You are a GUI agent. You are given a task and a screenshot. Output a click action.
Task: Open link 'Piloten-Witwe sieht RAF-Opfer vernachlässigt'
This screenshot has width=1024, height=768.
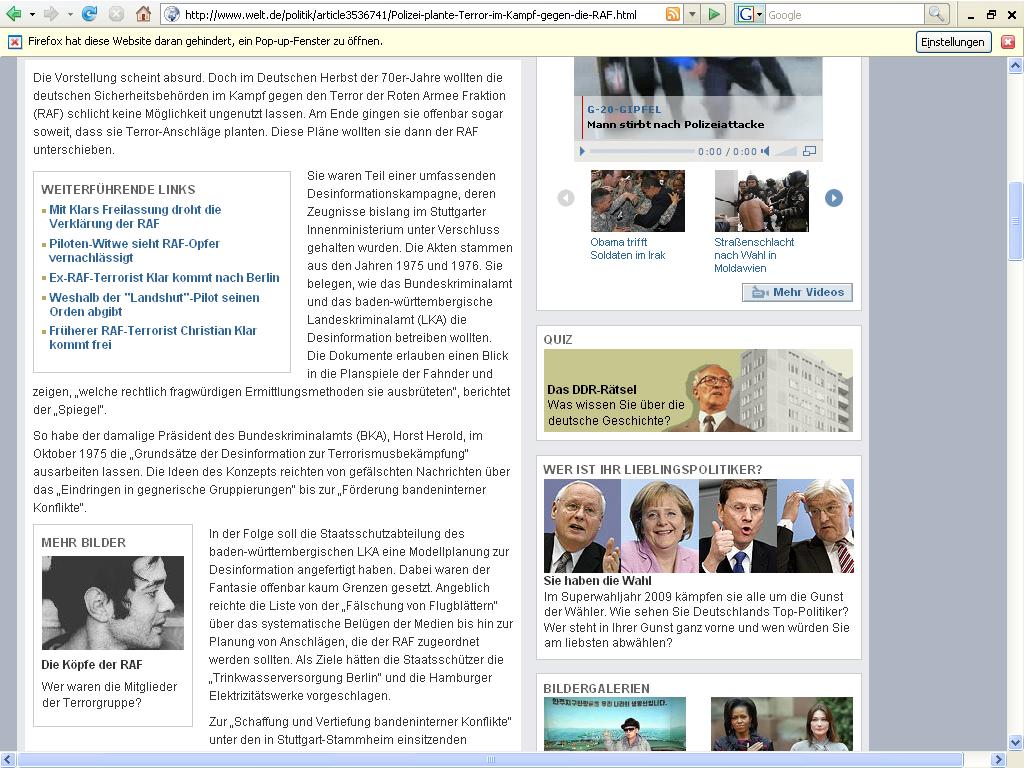tap(134, 251)
